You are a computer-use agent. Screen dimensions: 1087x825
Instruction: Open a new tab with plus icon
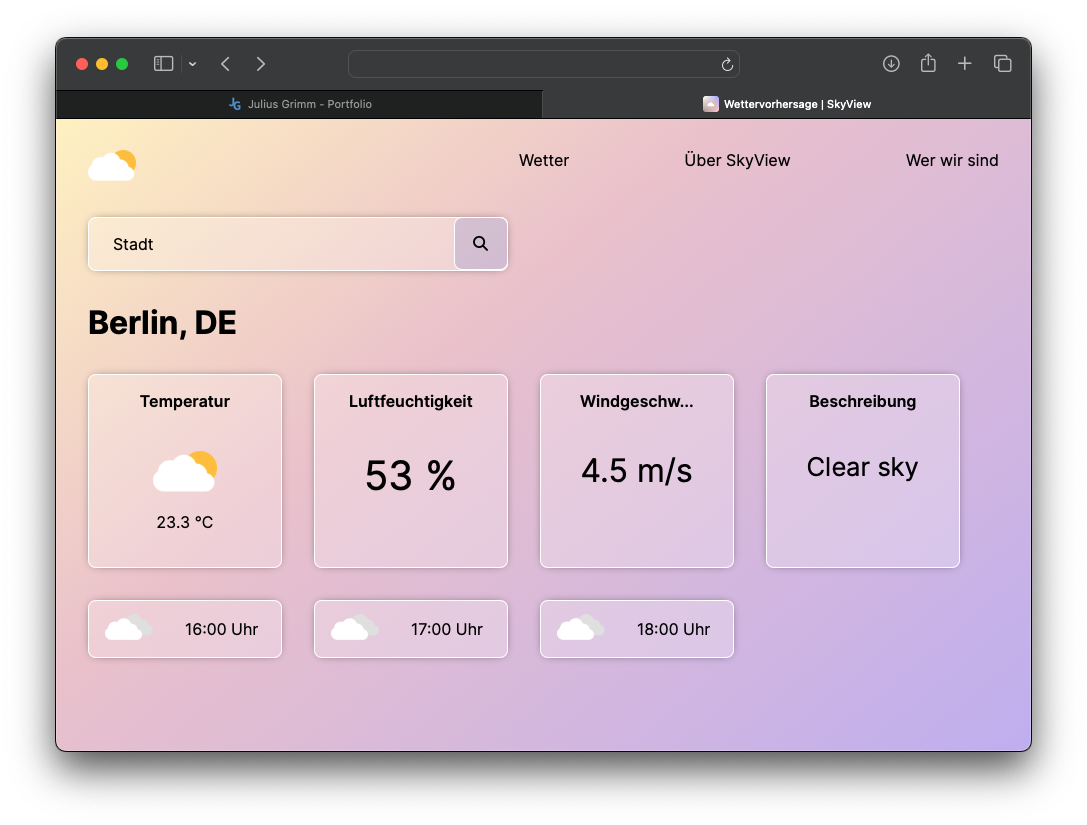pyautogui.click(x=964, y=64)
